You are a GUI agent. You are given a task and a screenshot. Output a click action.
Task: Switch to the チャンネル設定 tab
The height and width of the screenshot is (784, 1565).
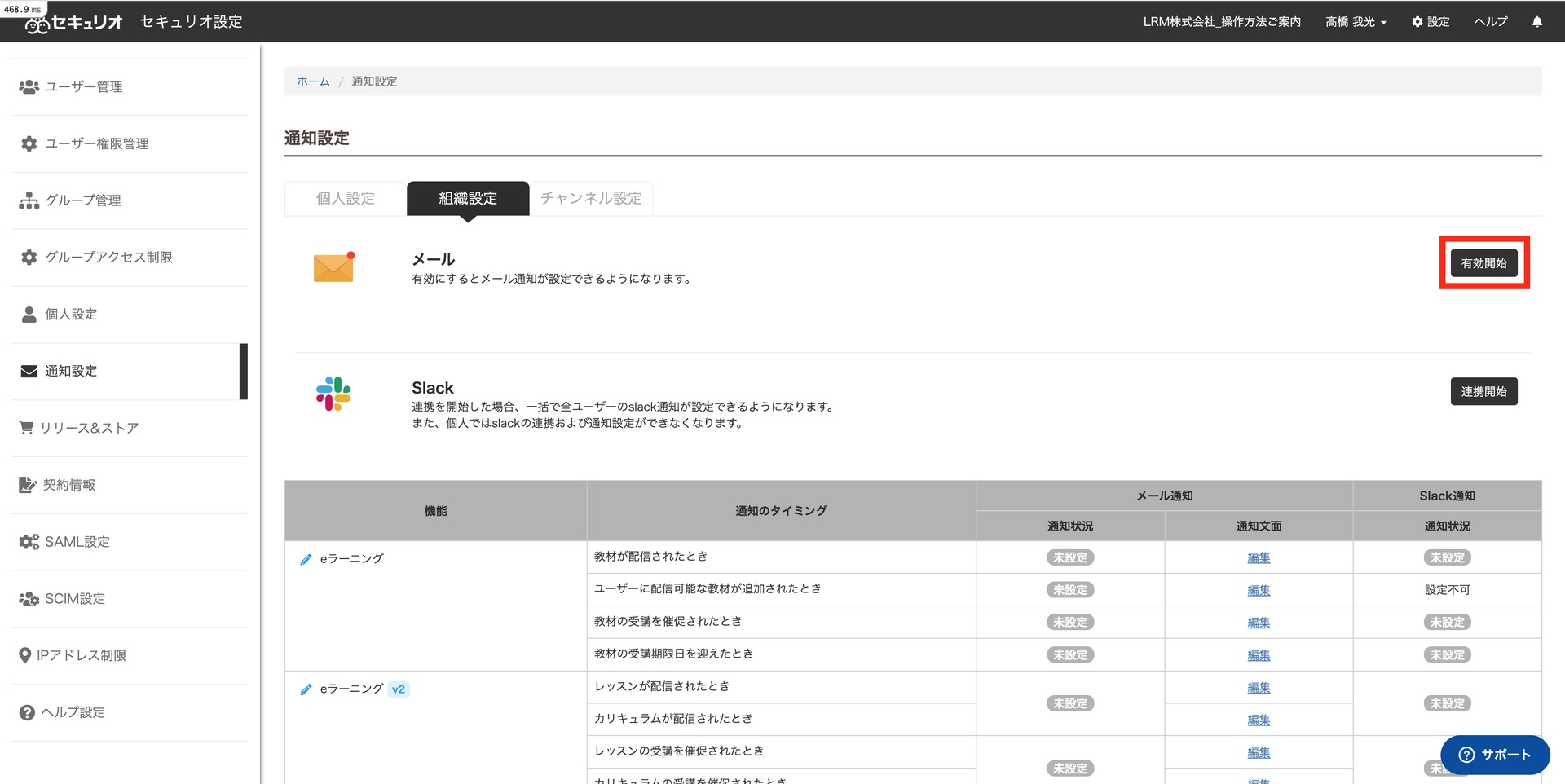tap(591, 198)
